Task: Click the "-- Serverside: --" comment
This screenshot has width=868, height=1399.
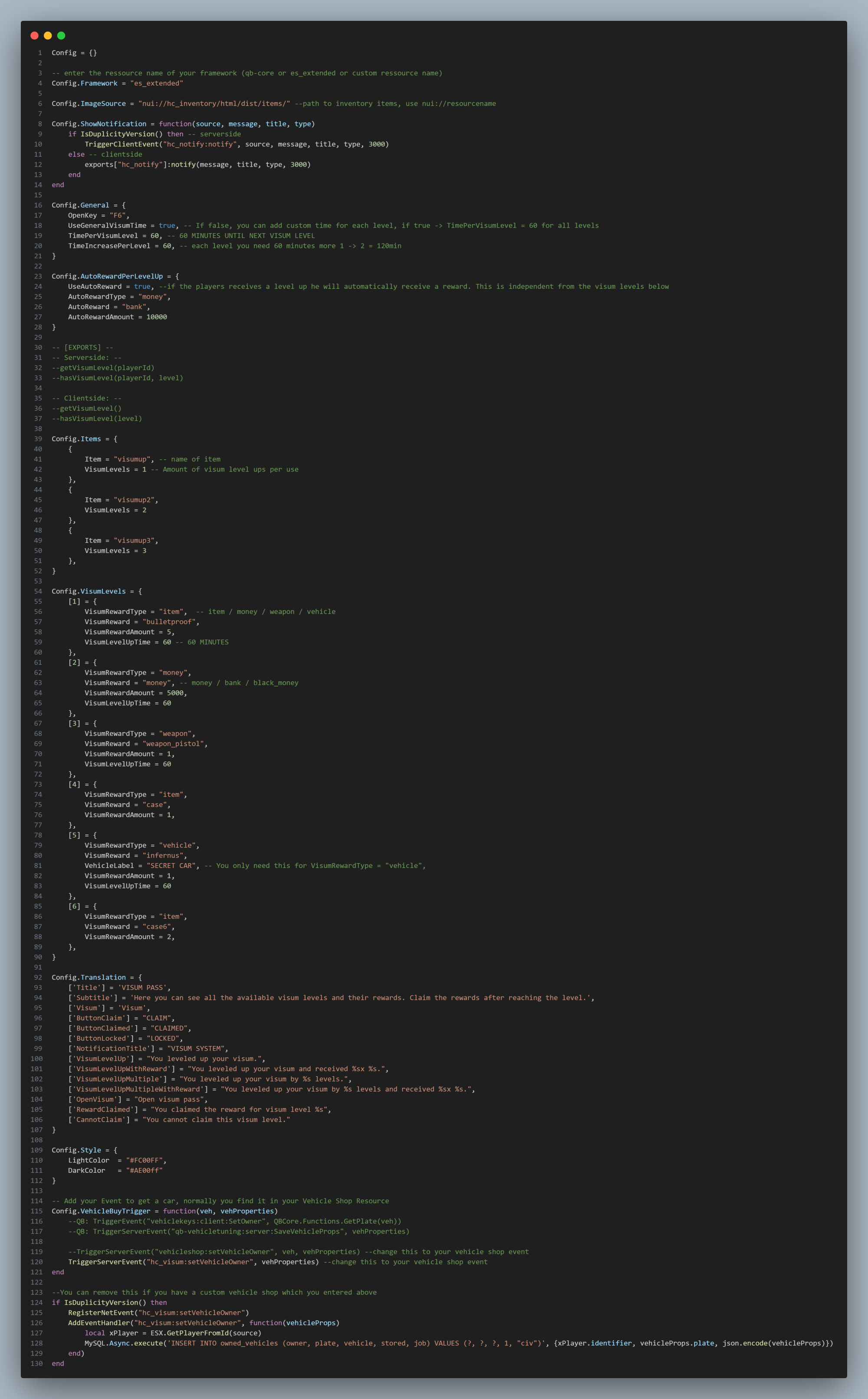Action: point(87,358)
